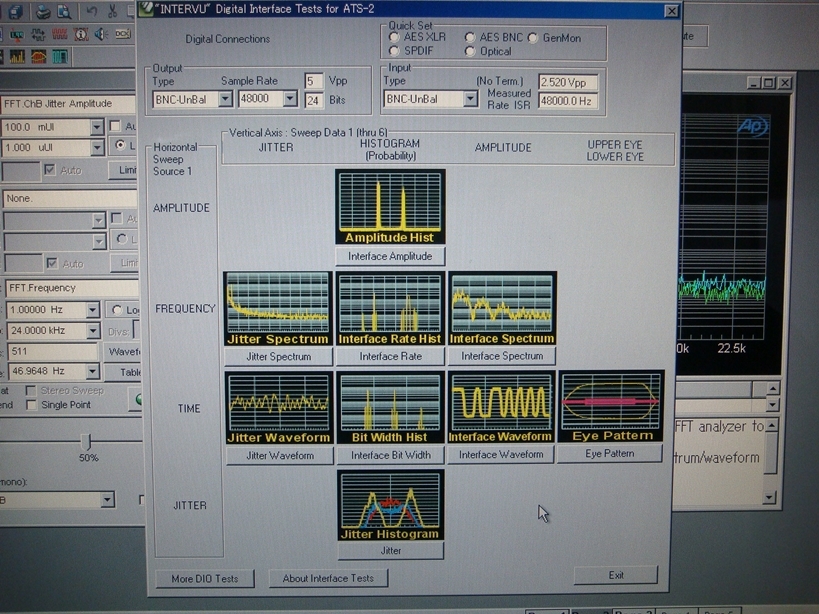Click the Output Bits value field
This screenshot has width=819, height=614.
pos(313,100)
